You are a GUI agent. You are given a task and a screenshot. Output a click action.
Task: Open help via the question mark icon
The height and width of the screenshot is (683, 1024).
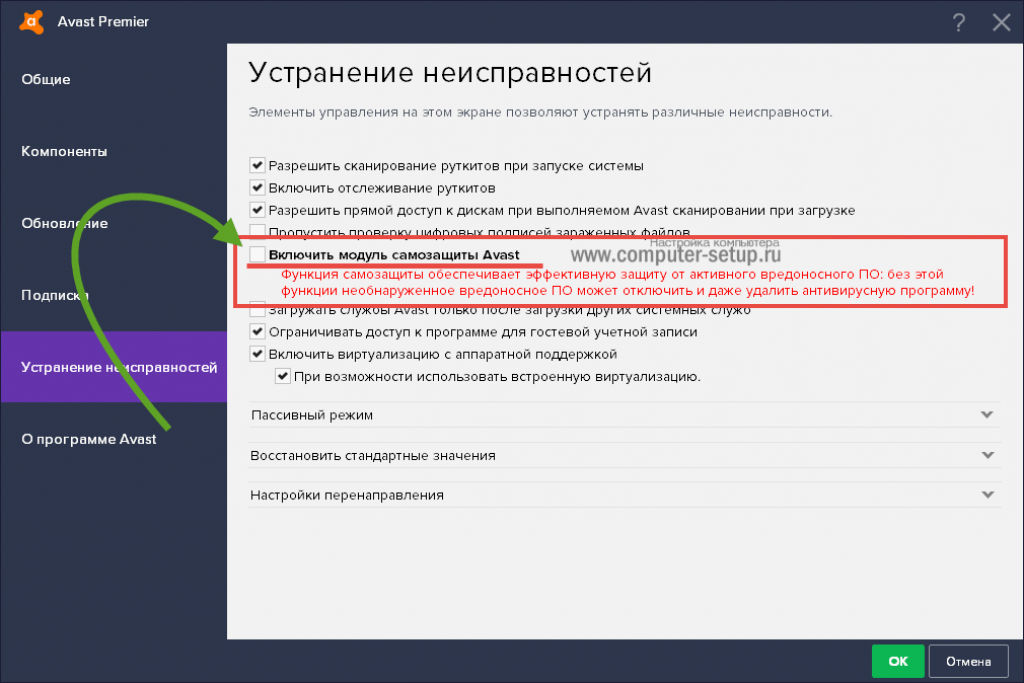(958, 23)
